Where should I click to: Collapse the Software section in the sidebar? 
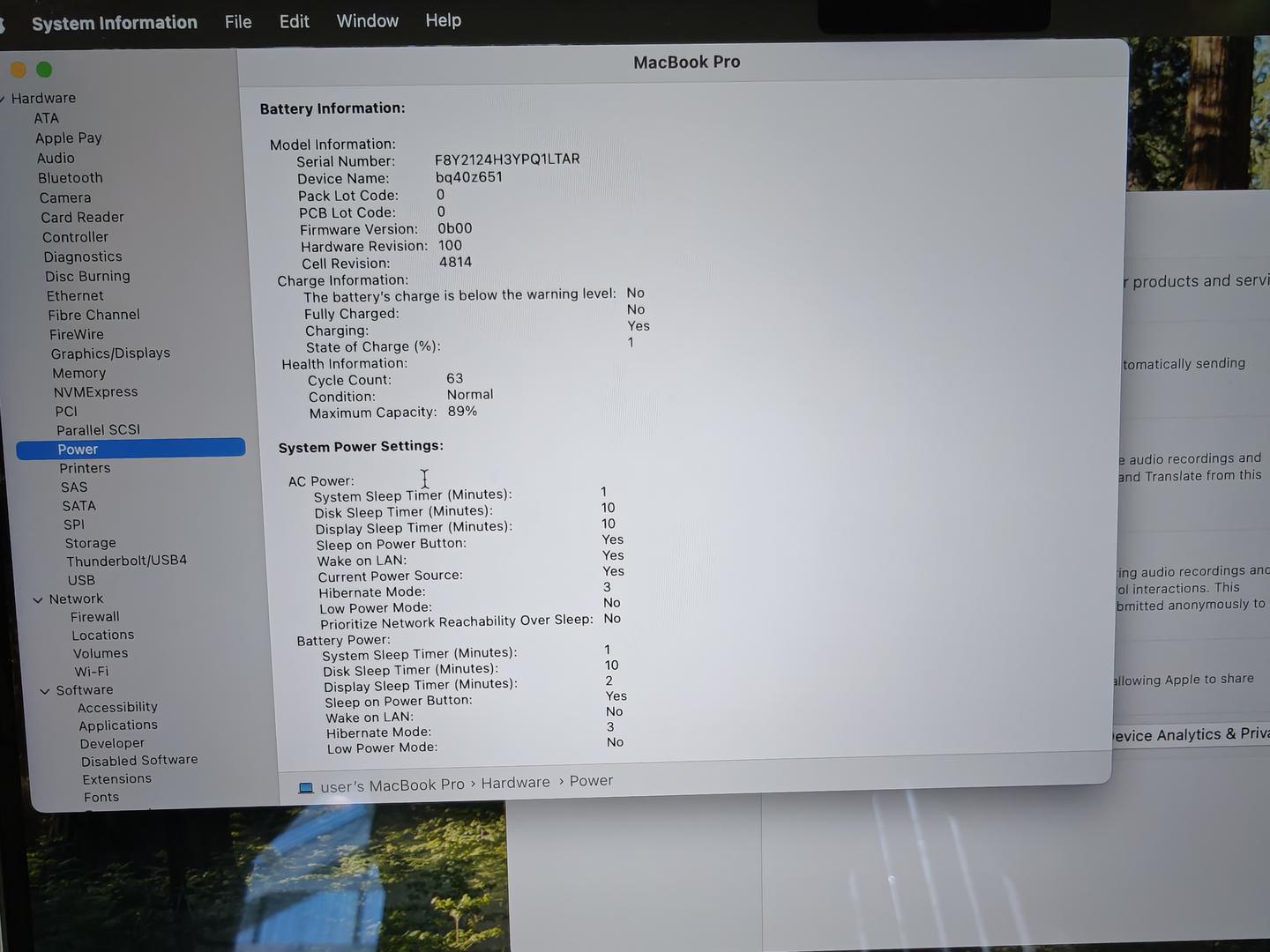[45, 691]
